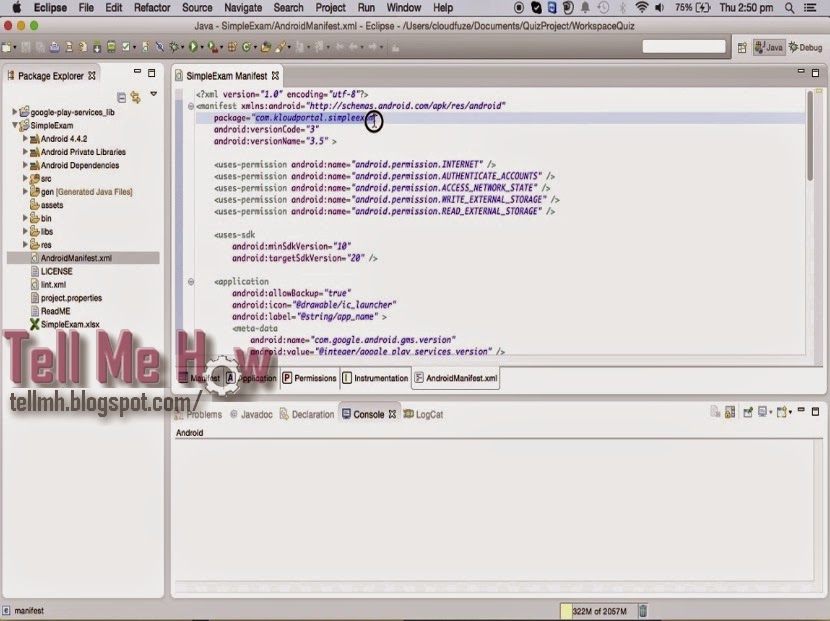The width and height of the screenshot is (830, 621).
Task: Open the Refactor menu
Action: tap(152, 7)
